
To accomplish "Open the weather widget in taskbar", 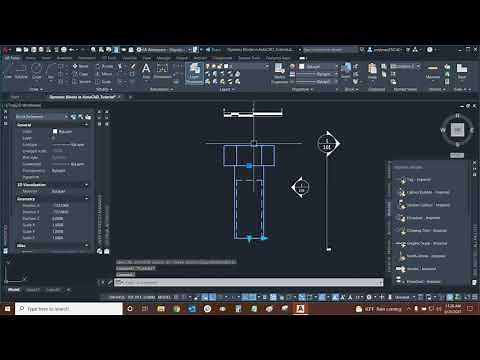I will [x=379, y=309].
